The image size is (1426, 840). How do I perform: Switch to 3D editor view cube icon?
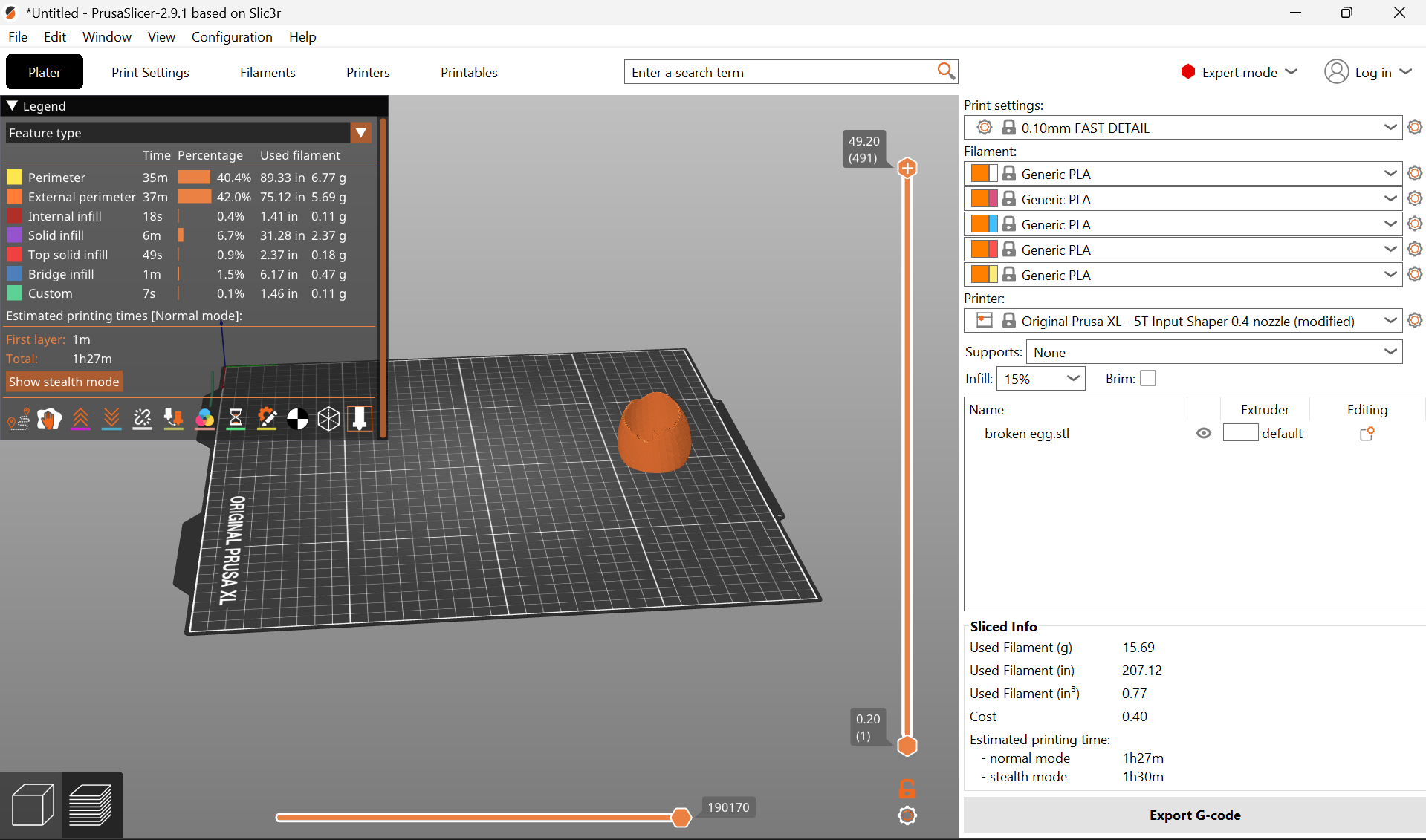tap(32, 805)
